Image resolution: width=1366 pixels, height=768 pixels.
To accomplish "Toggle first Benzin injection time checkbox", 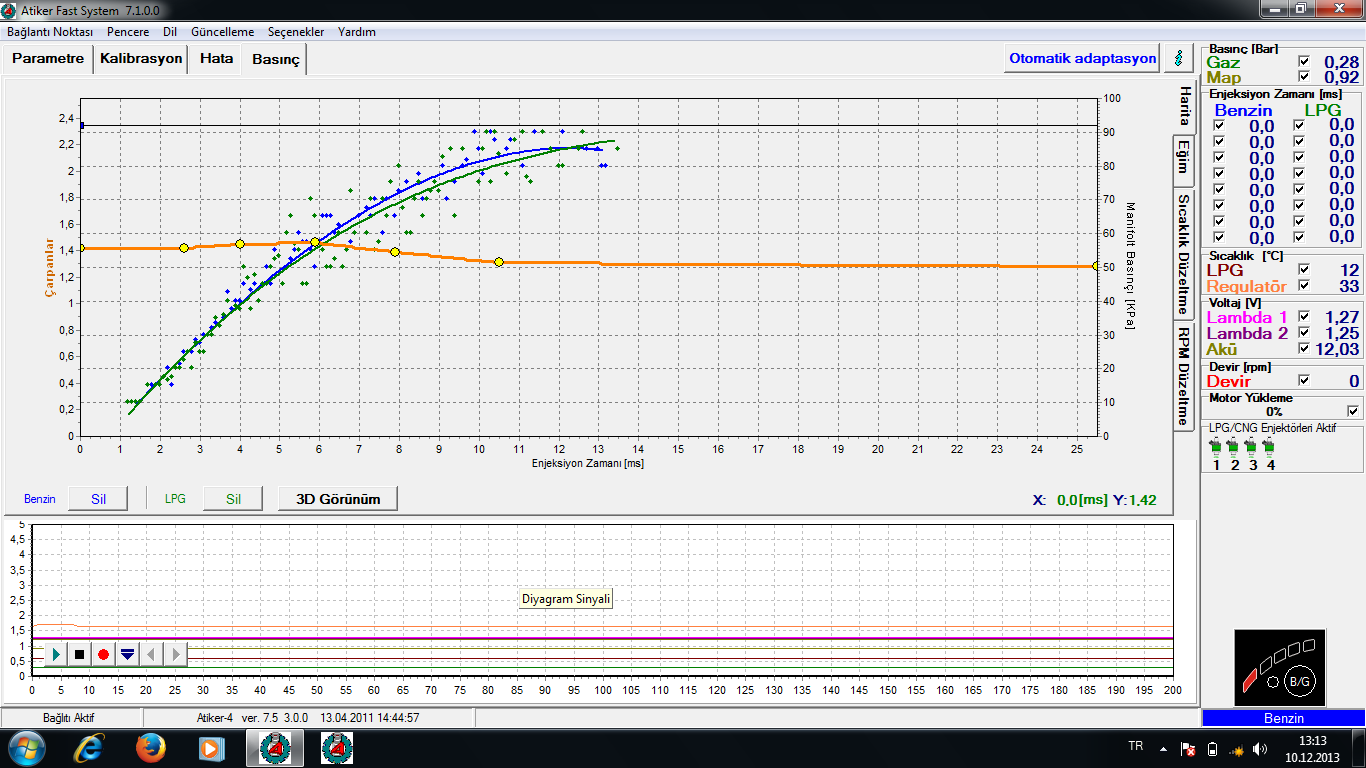I will pos(1218,126).
